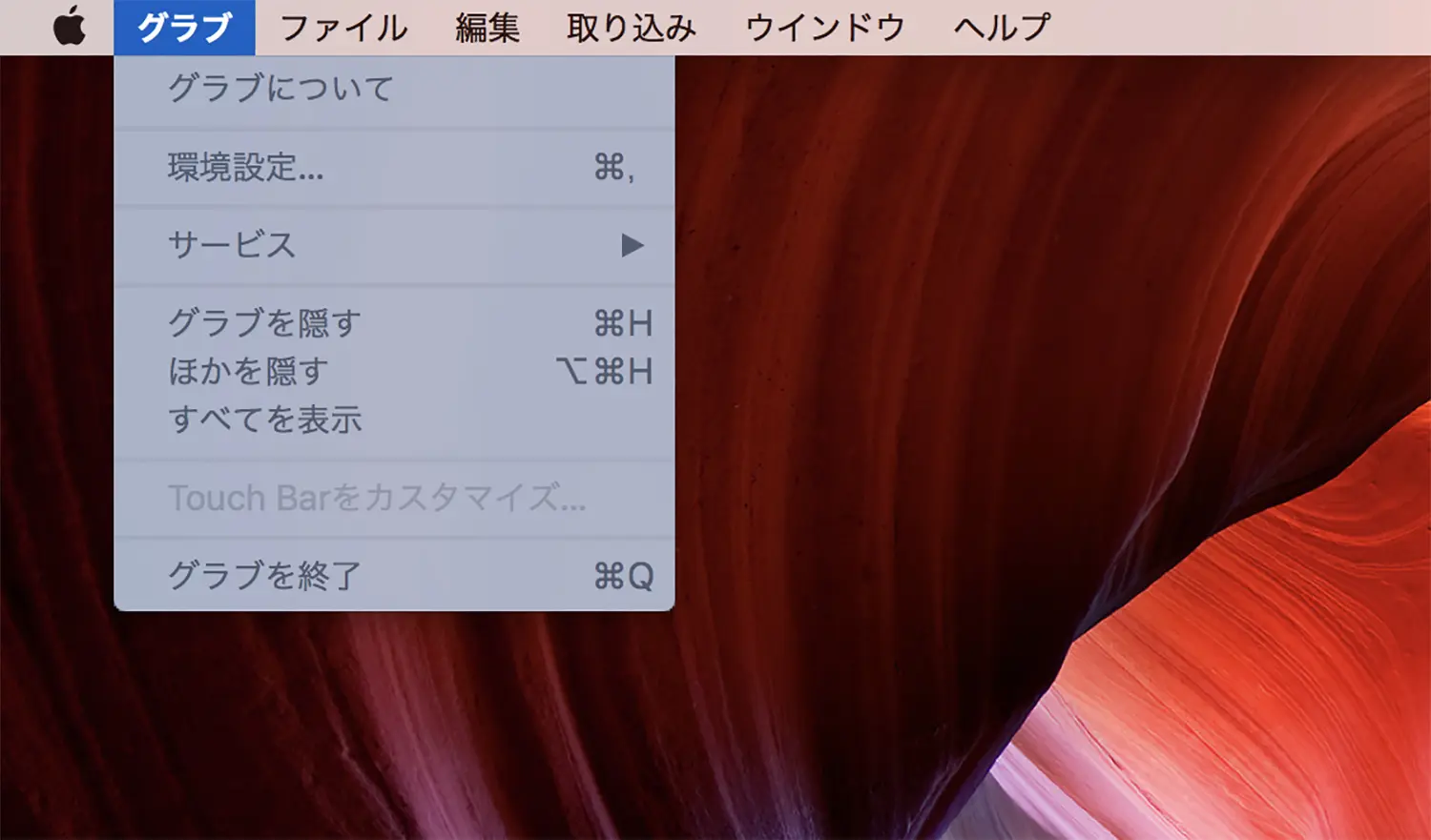This screenshot has height=840, width=1431.
Task: Click empty menu bar right of ヘルプ
Action: [x=1240, y=27]
